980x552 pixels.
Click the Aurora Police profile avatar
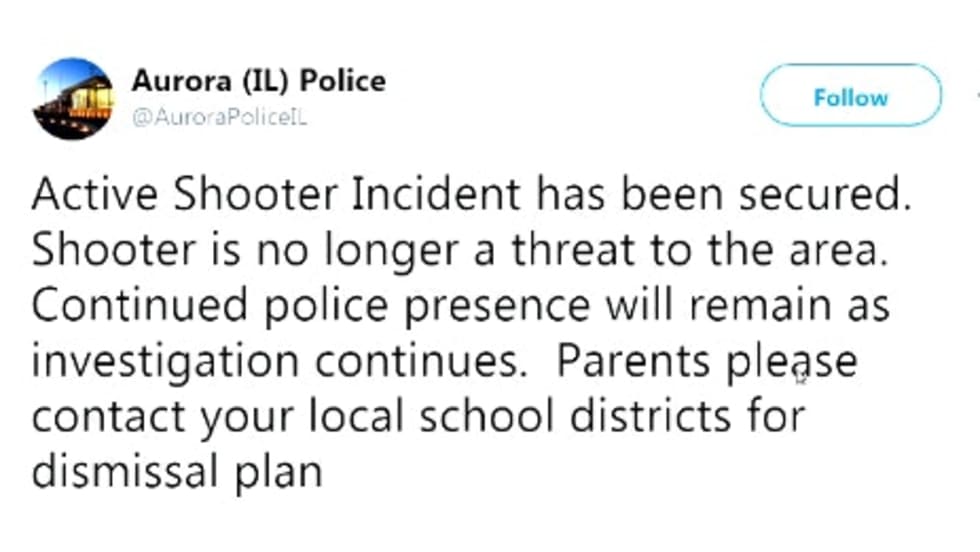(x=73, y=98)
